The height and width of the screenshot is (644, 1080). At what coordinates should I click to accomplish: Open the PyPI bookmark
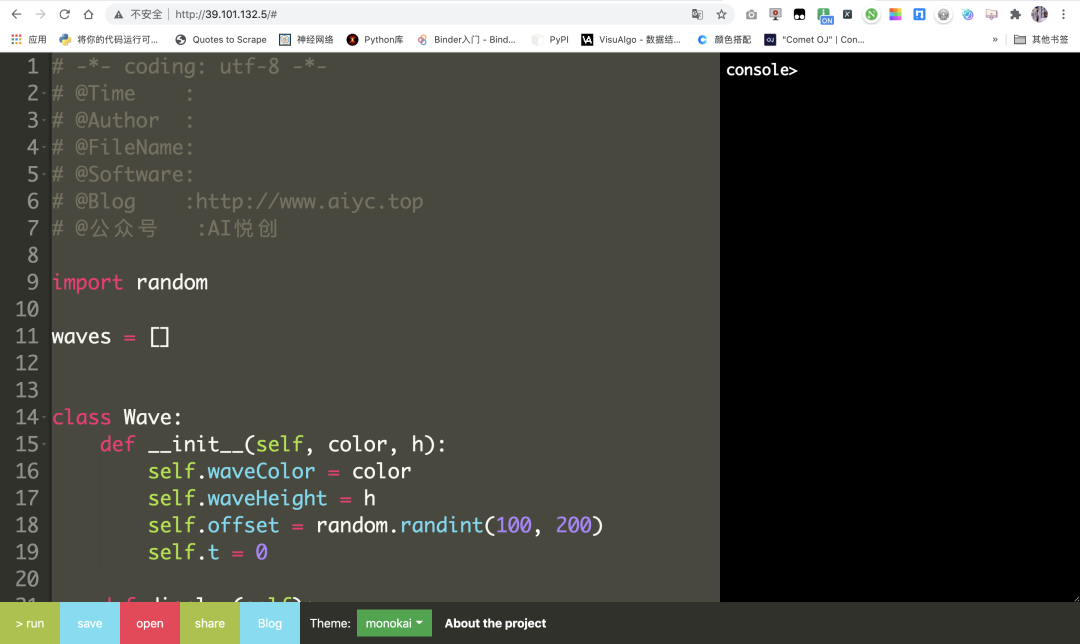pyautogui.click(x=550, y=40)
